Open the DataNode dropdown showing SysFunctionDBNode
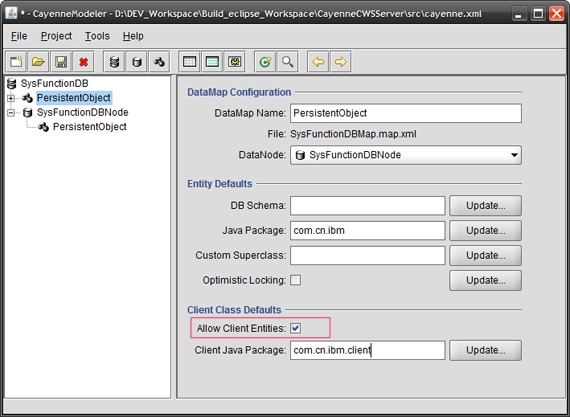Viewport: 570px width, 417px height. [x=406, y=155]
